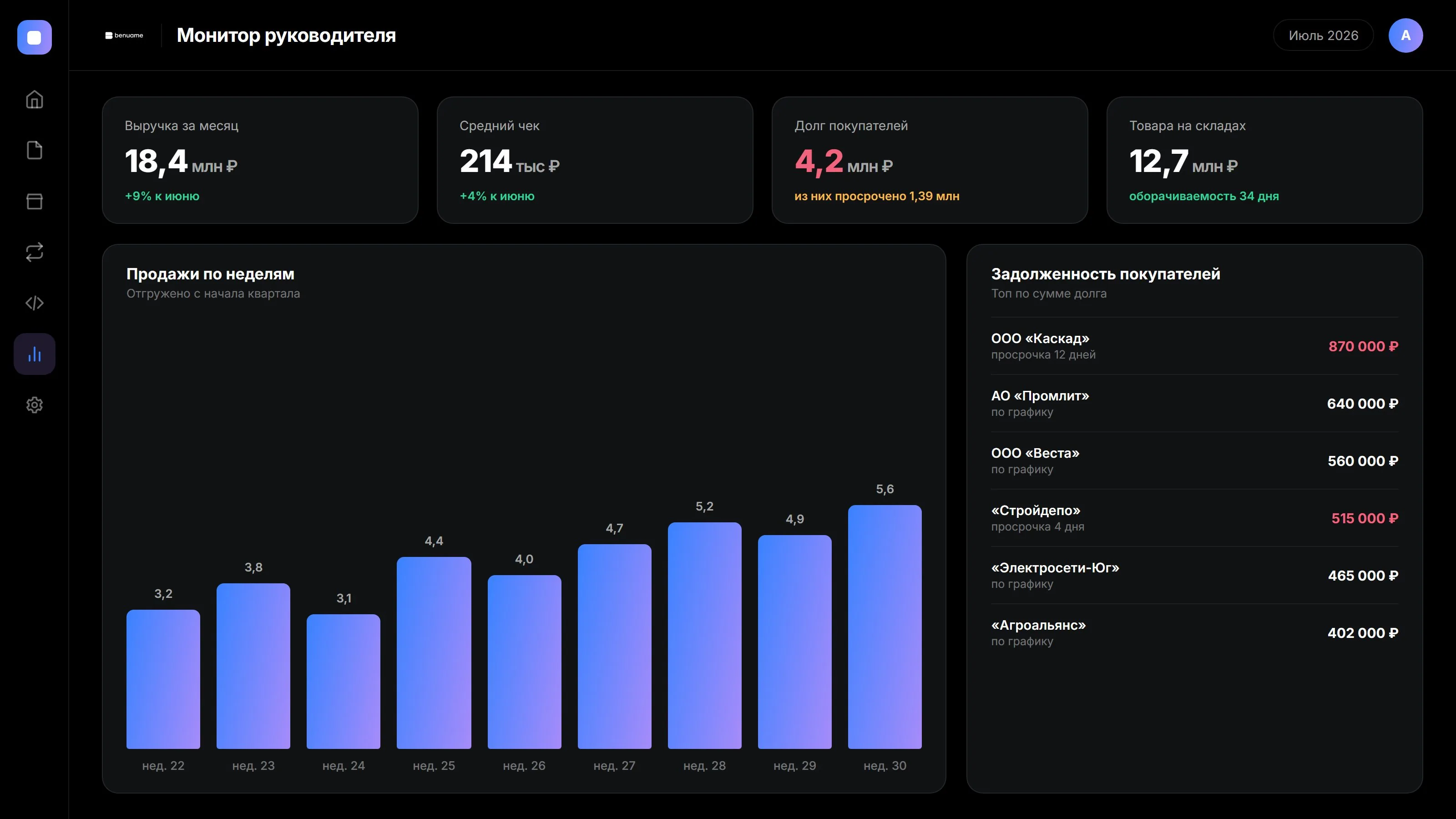Click the Отгружено с начала квартала subtitle
This screenshot has height=819, width=1456.
[x=213, y=294]
